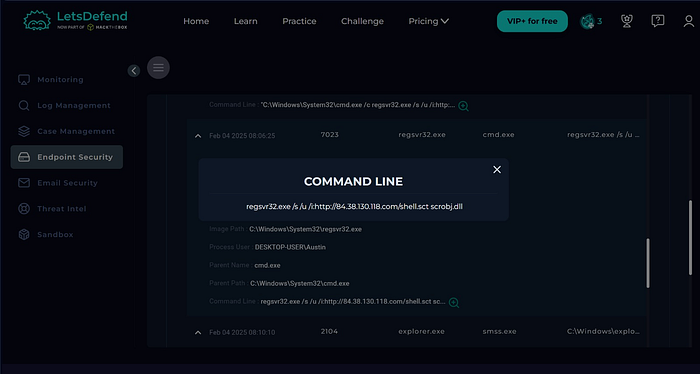Collapse the explorer.exe process row chevron
700x374 pixels.
(x=198, y=332)
